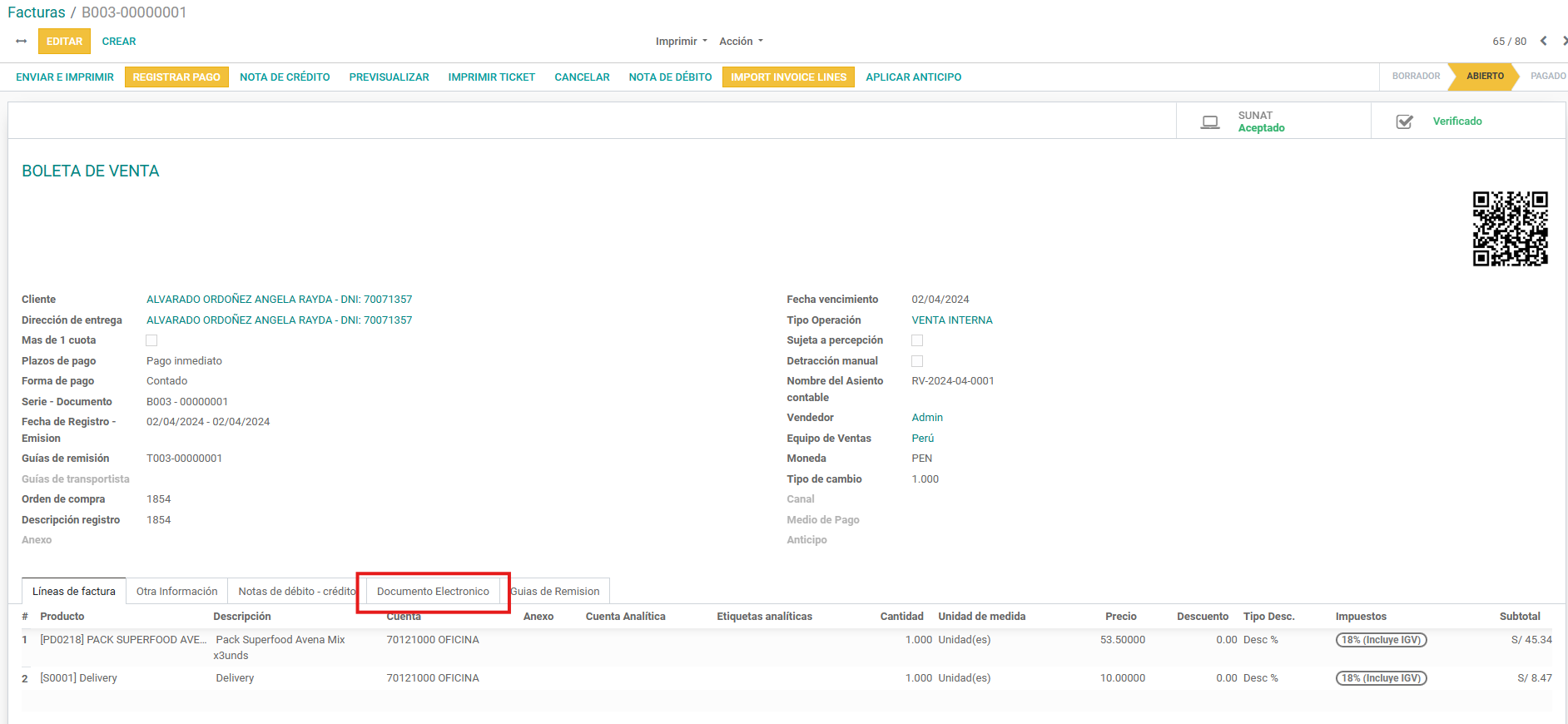Click the SUNAT laptop status icon
This screenshot has width=1568, height=724.
(x=1210, y=121)
